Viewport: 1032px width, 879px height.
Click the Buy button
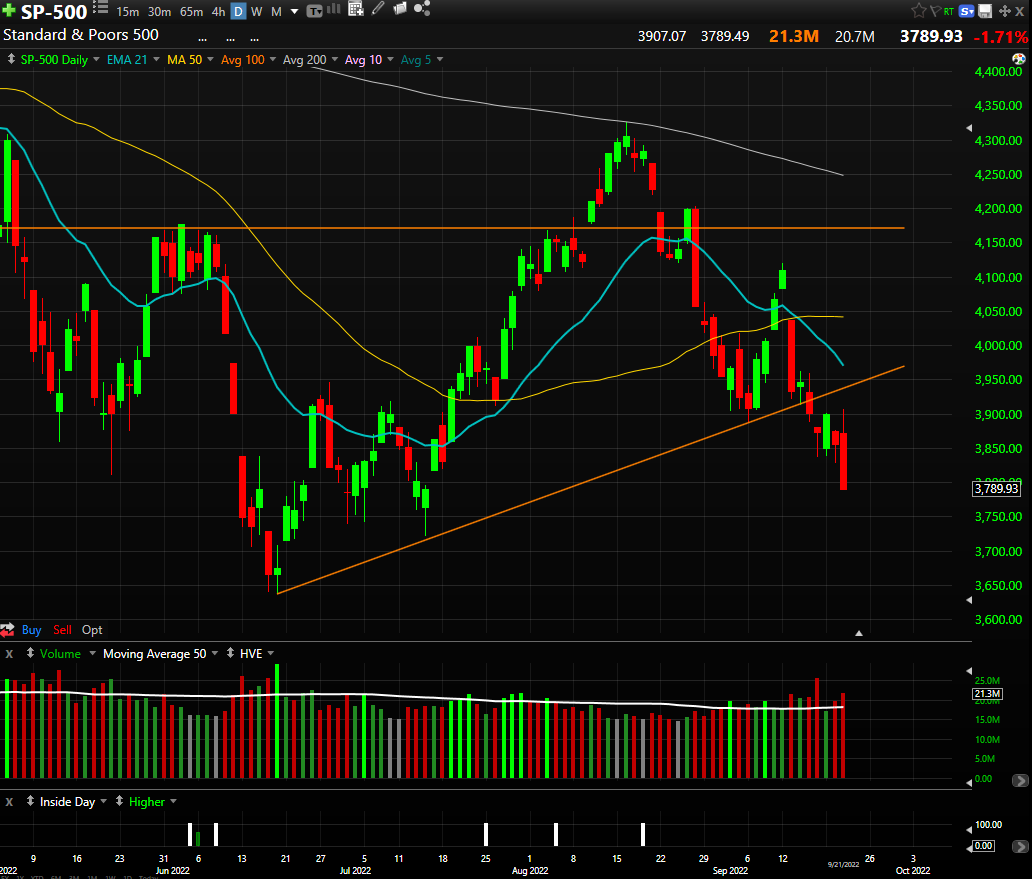tap(32, 630)
